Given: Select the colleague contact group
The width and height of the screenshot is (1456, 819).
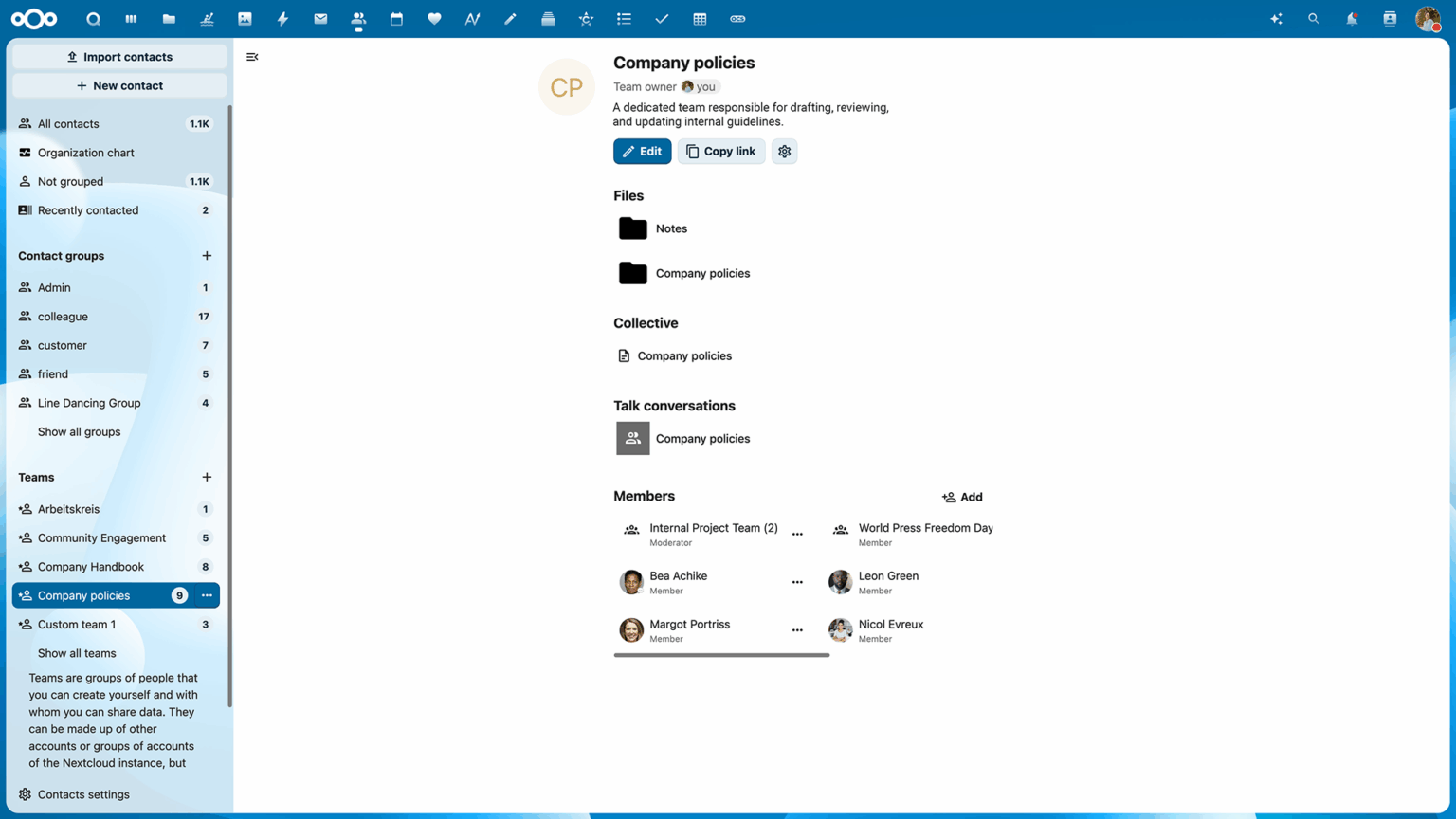Looking at the screenshot, I should click(63, 316).
